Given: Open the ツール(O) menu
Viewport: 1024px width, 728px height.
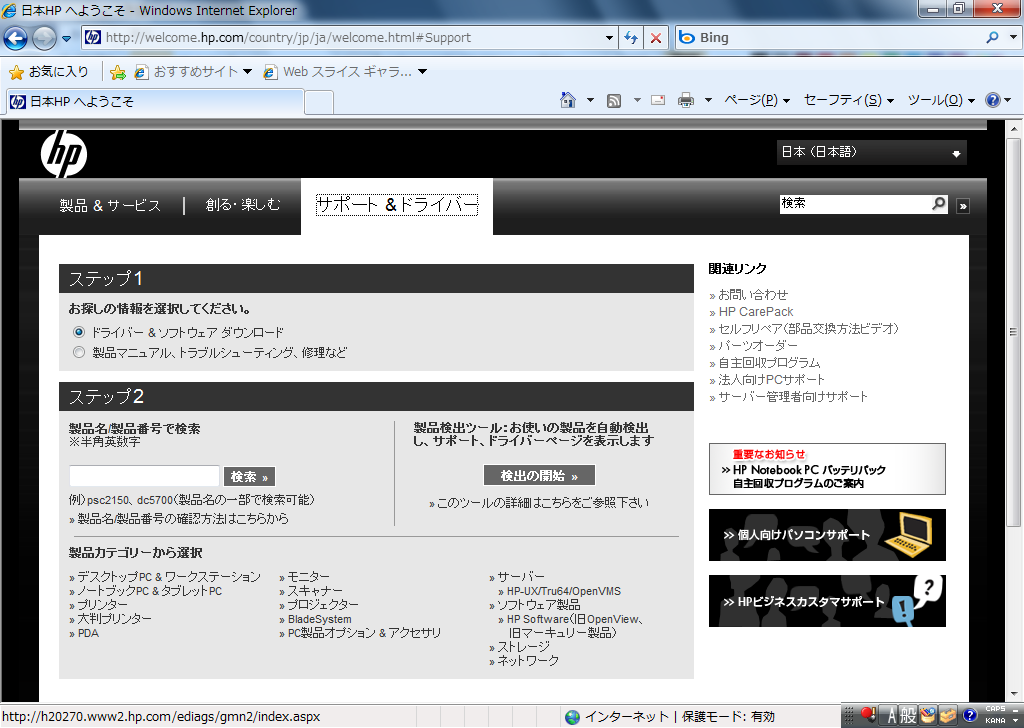Looking at the screenshot, I should tap(940, 100).
